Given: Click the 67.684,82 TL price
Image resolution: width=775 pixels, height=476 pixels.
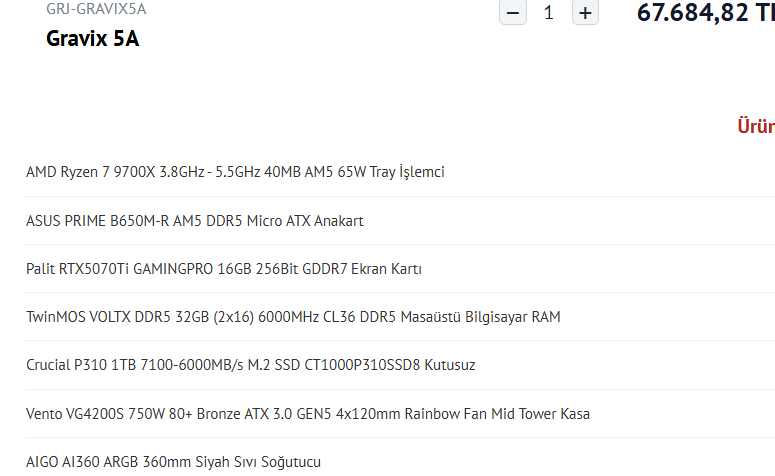Looking at the screenshot, I should [706, 12].
